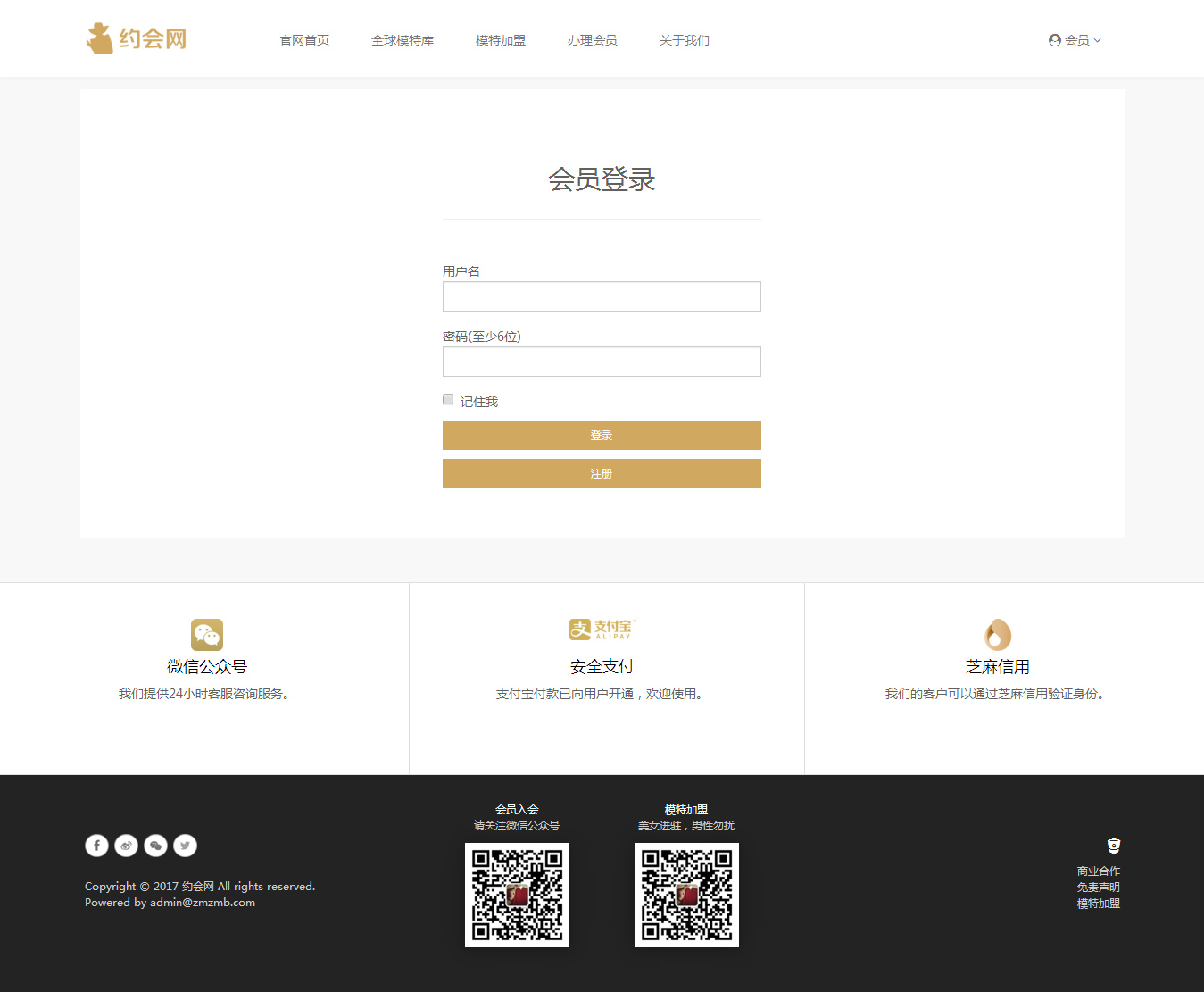
Task: Go to 全球模特库 in the top menu
Action: [403, 40]
